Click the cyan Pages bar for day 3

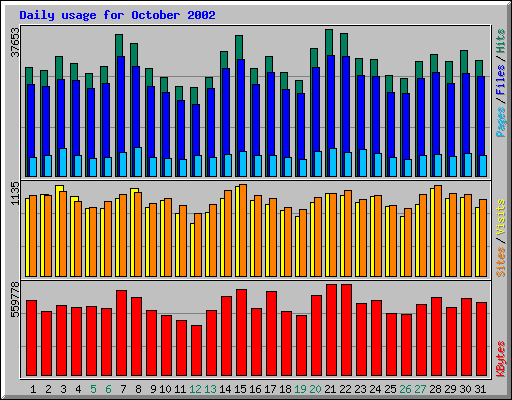point(63,162)
